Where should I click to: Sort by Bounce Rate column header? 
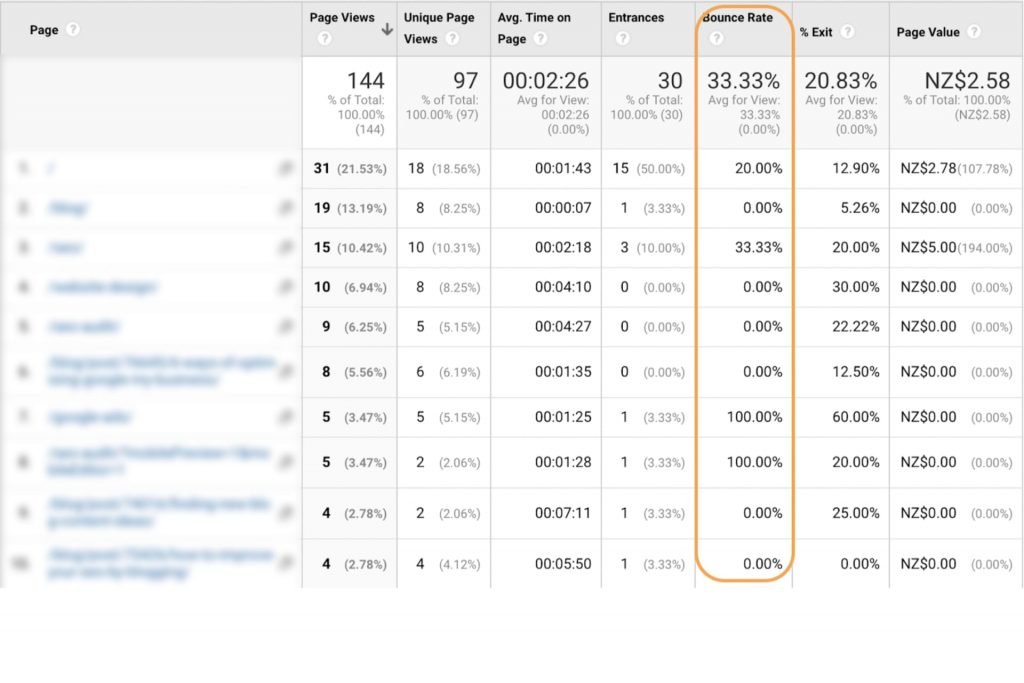(x=737, y=18)
